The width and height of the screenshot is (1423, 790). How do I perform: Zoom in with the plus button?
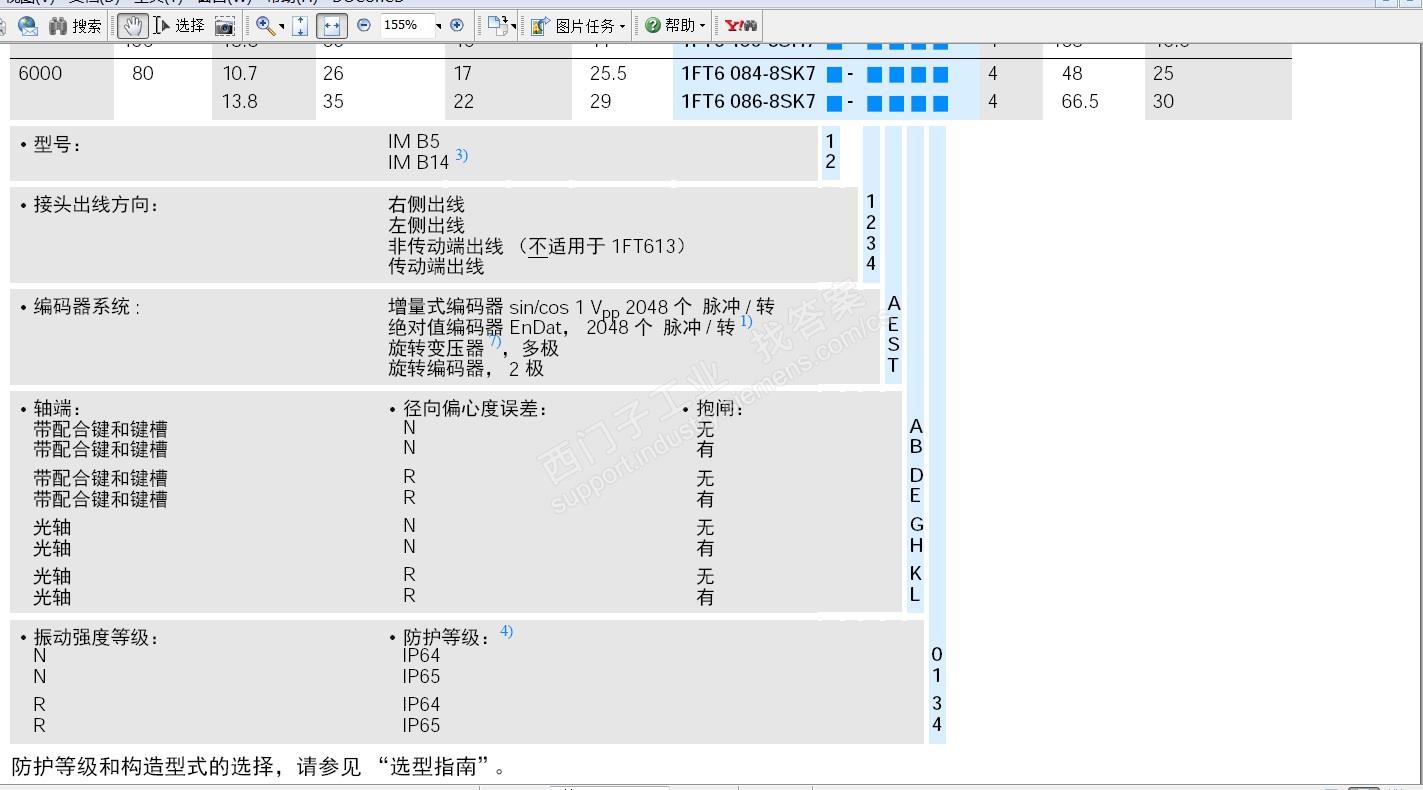pos(457,25)
